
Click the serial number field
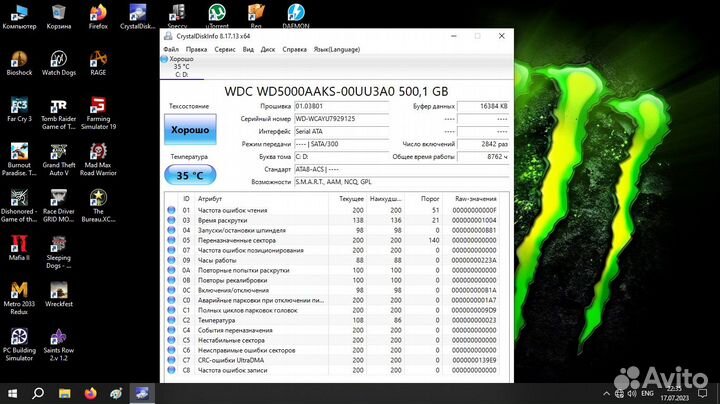coord(337,118)
